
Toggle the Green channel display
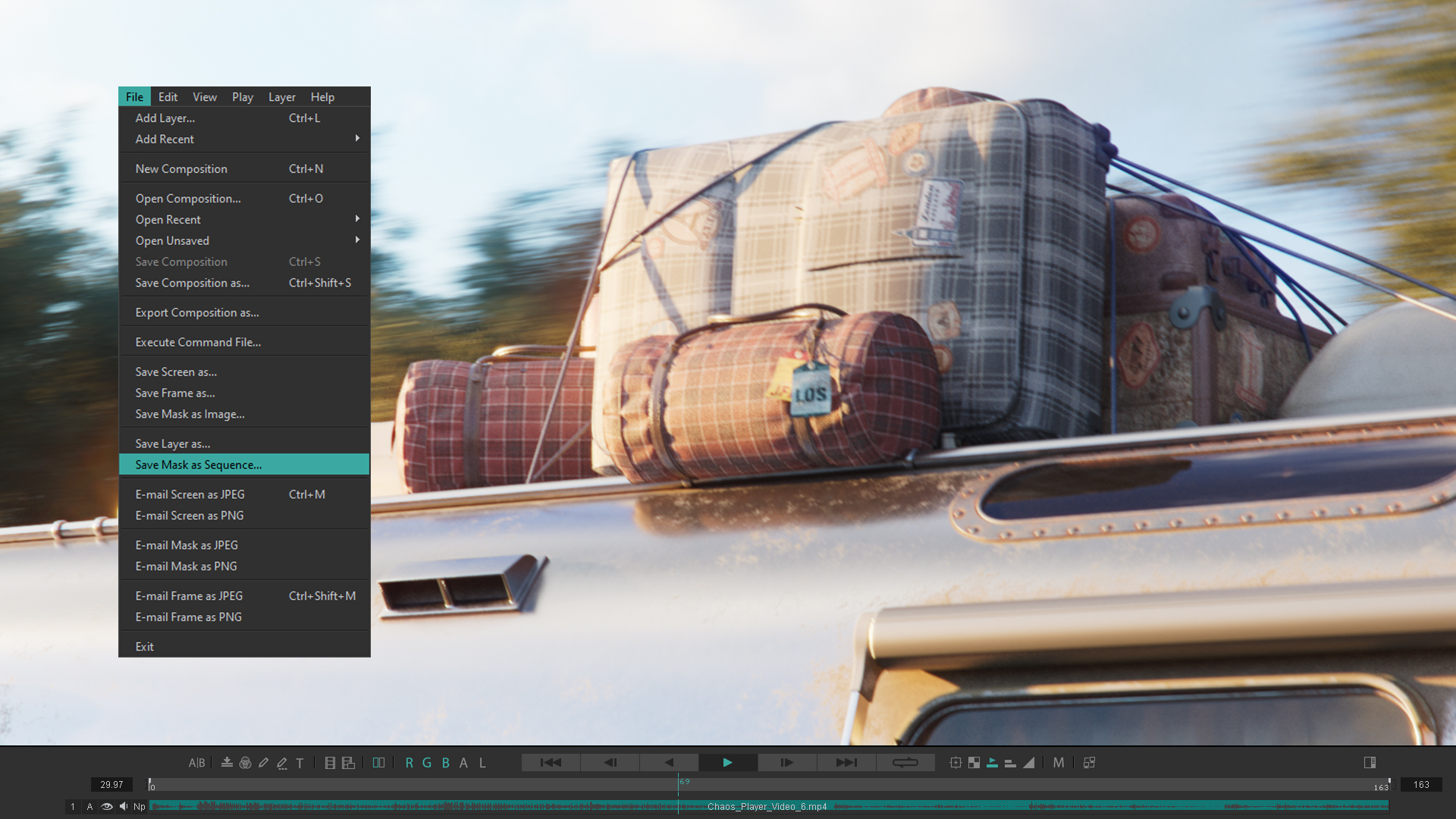pos(428,762)
